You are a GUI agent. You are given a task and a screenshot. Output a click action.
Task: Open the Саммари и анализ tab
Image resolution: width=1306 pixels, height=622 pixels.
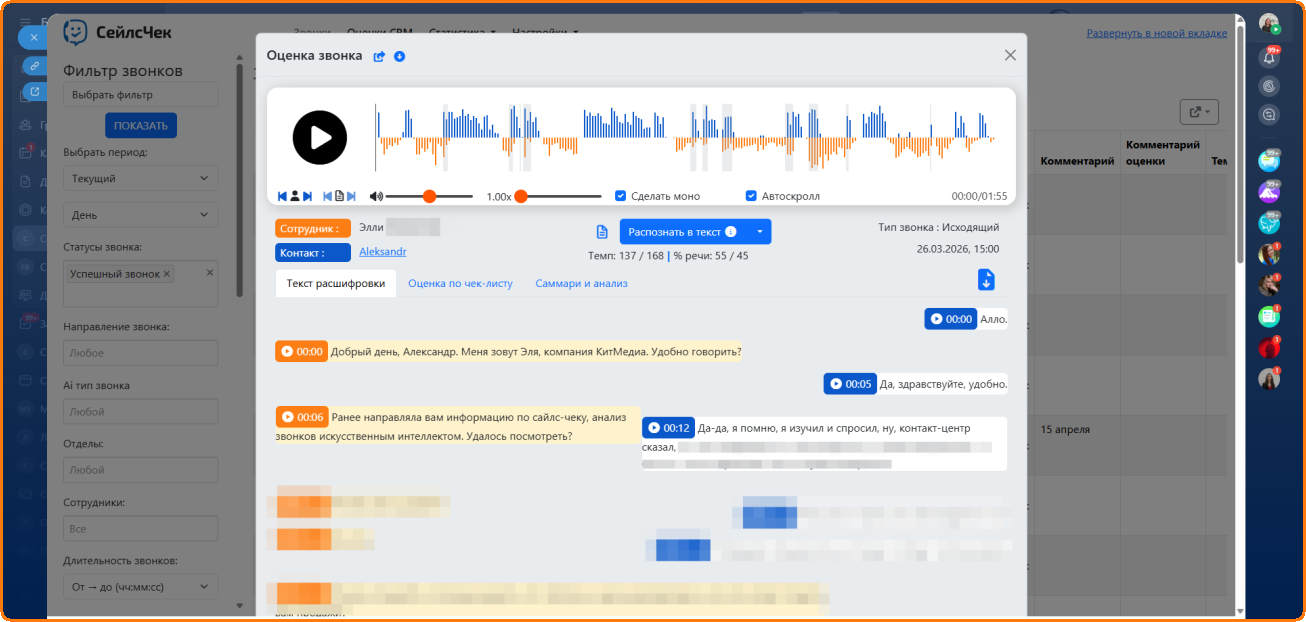581,284
